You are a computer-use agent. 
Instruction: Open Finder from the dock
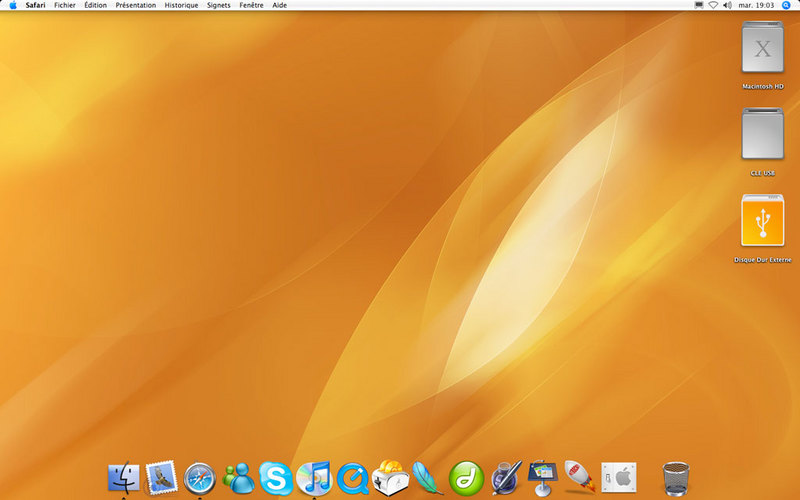click(123, 478)
